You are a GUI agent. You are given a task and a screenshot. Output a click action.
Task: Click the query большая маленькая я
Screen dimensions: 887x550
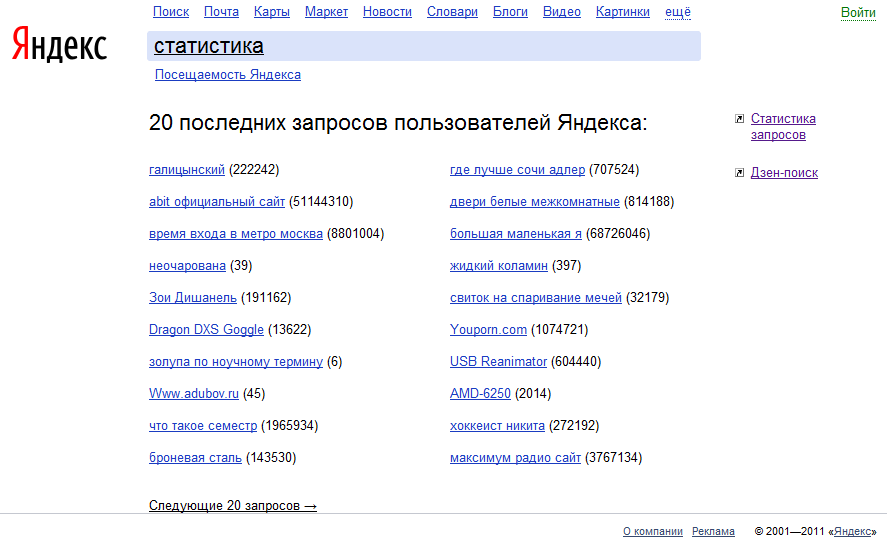pyautogui.click(x=516, y=234)
